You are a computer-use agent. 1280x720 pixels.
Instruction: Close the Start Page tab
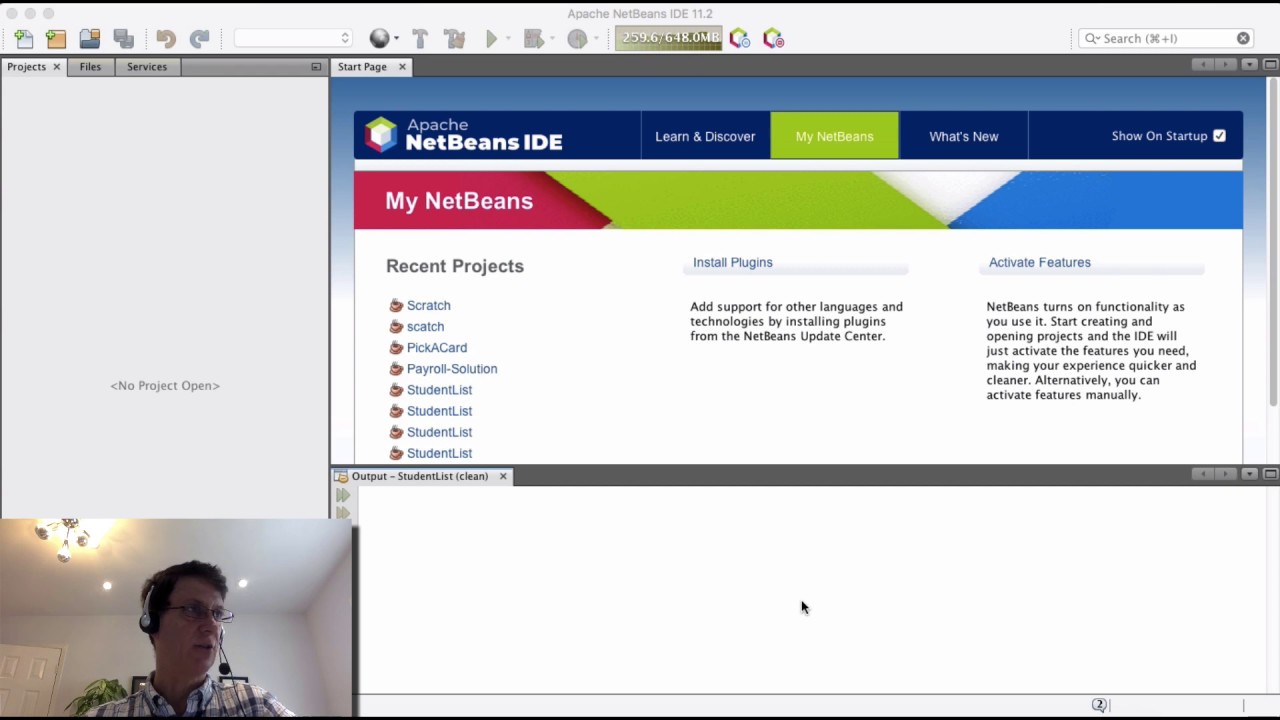(402, 67)
